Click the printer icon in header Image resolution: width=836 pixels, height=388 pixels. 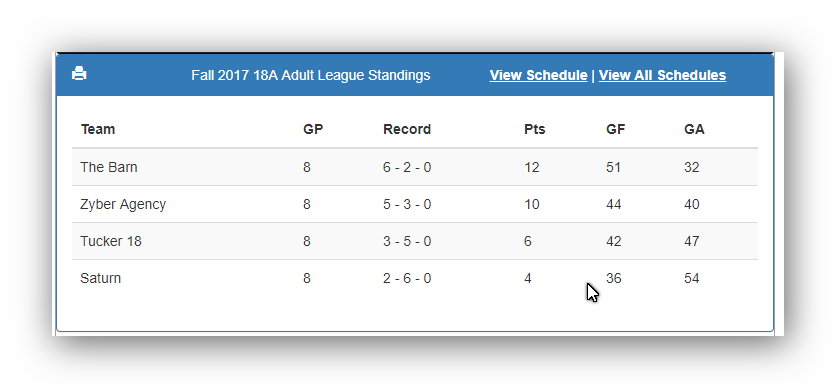pos(79,74)
